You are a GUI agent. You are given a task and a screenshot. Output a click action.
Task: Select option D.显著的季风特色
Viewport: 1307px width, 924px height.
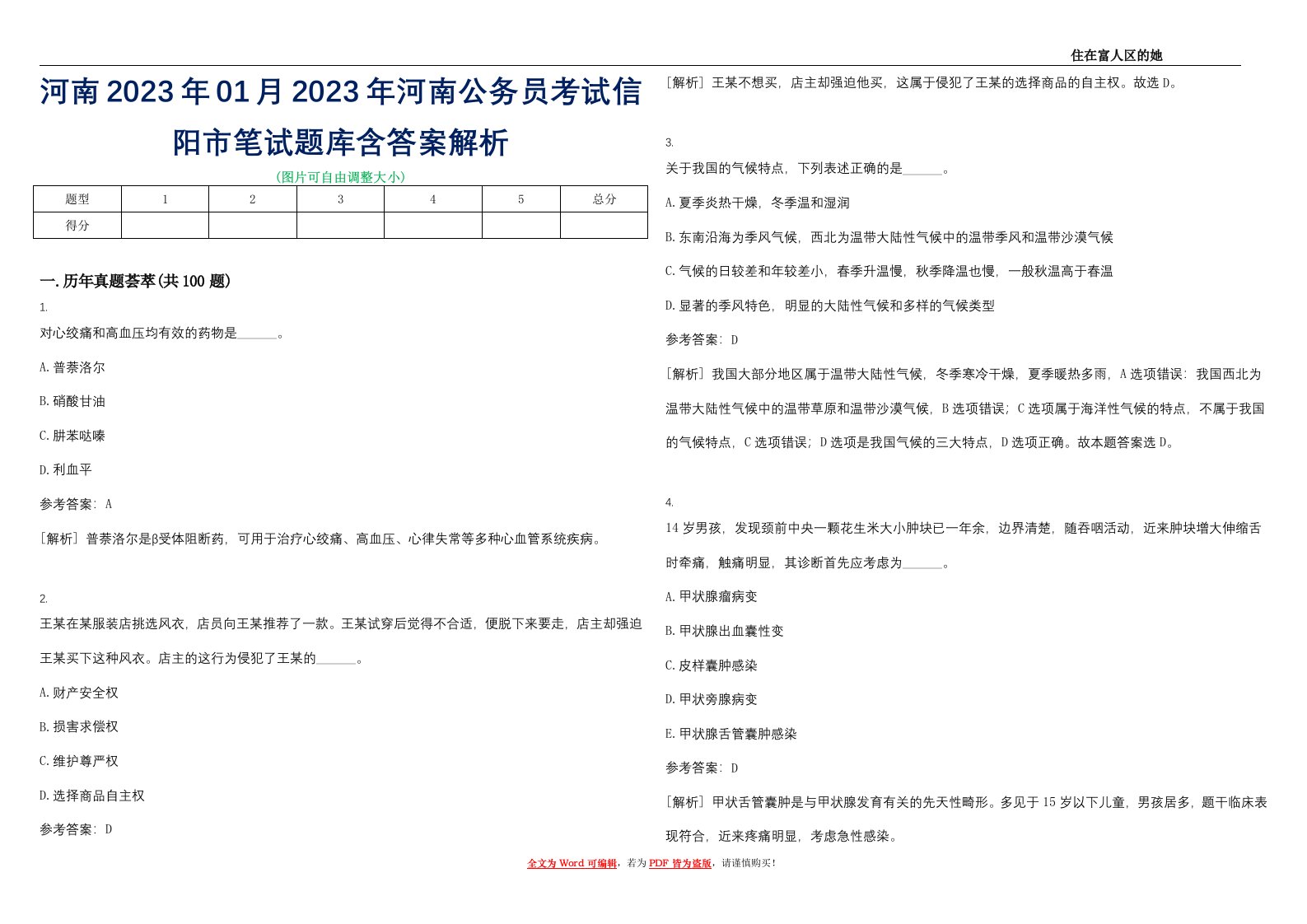(x=830, y=306)
